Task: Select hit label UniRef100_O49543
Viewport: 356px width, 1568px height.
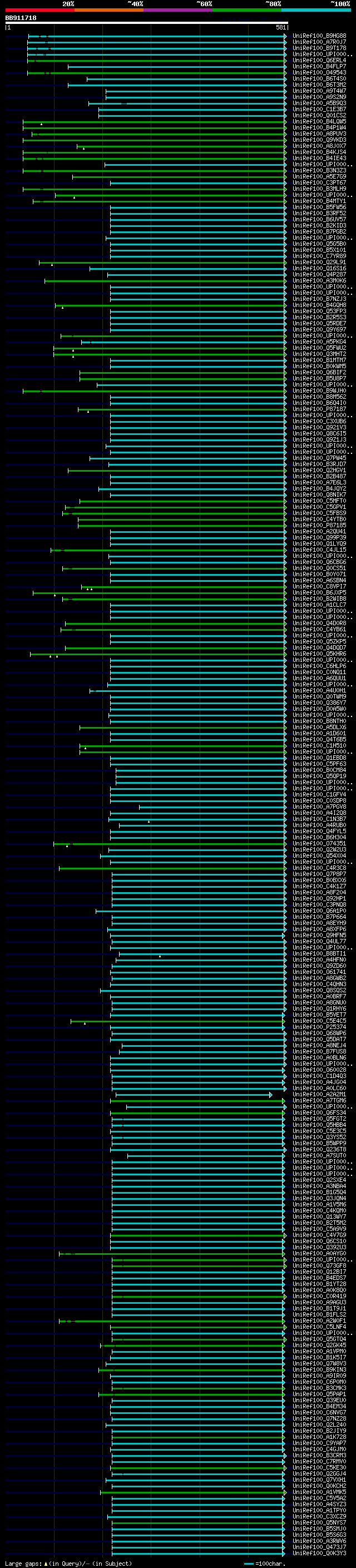Action: coord(319,72)
